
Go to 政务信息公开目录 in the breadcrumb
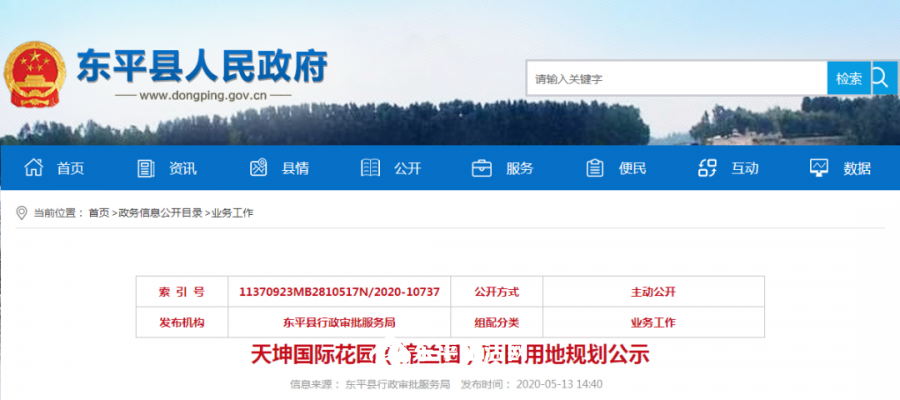point(160,213)
